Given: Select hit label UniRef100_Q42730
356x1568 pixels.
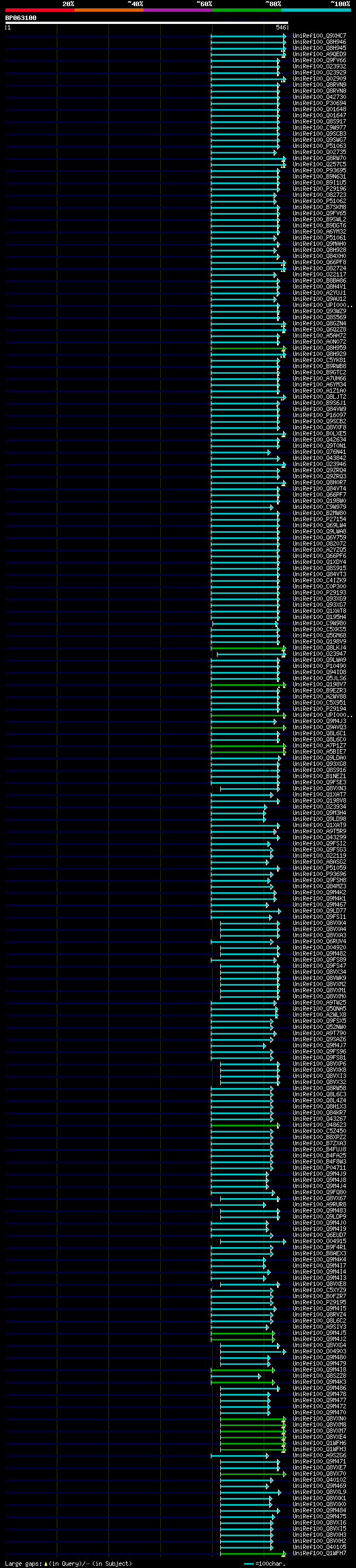Looking at the screenshot, I should 319,97.
